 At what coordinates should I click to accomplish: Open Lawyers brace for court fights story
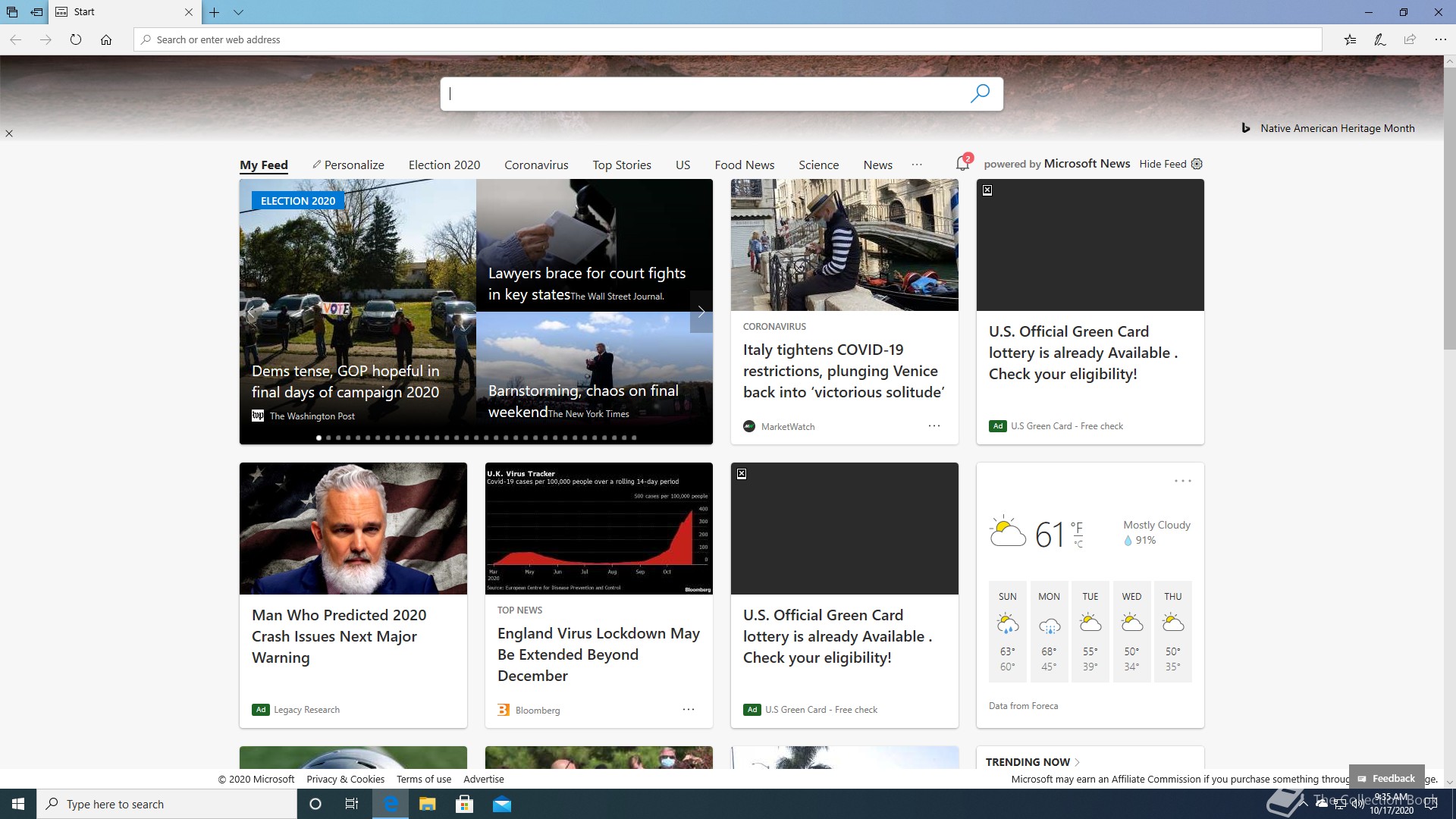coord(587,284)
